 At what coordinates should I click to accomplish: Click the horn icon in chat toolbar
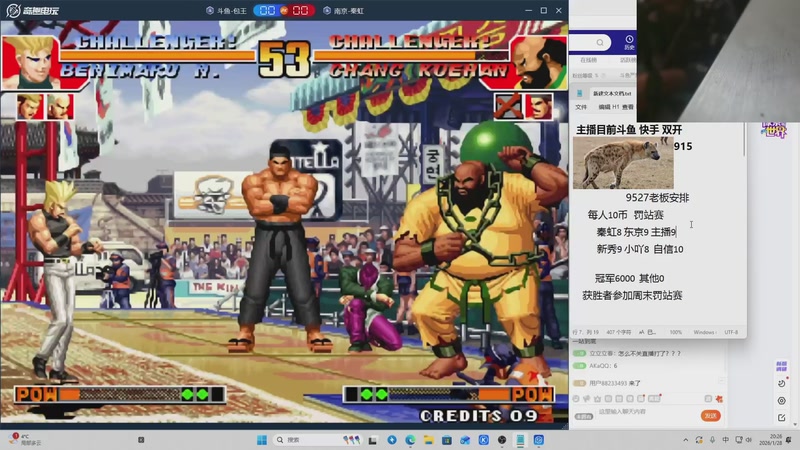tap(587, 398)
